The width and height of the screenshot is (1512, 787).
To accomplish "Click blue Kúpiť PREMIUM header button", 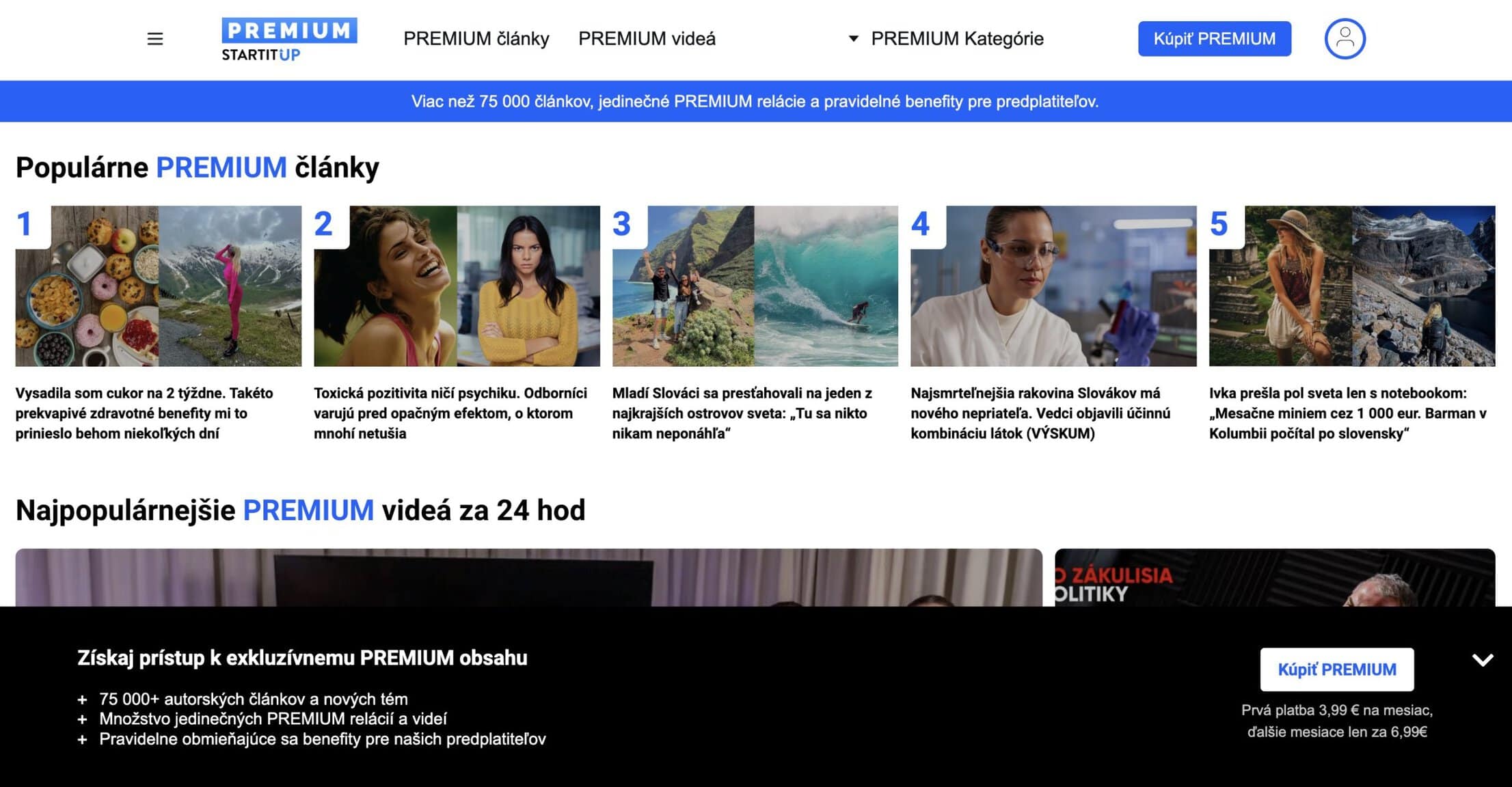I will pos(1214,39).
